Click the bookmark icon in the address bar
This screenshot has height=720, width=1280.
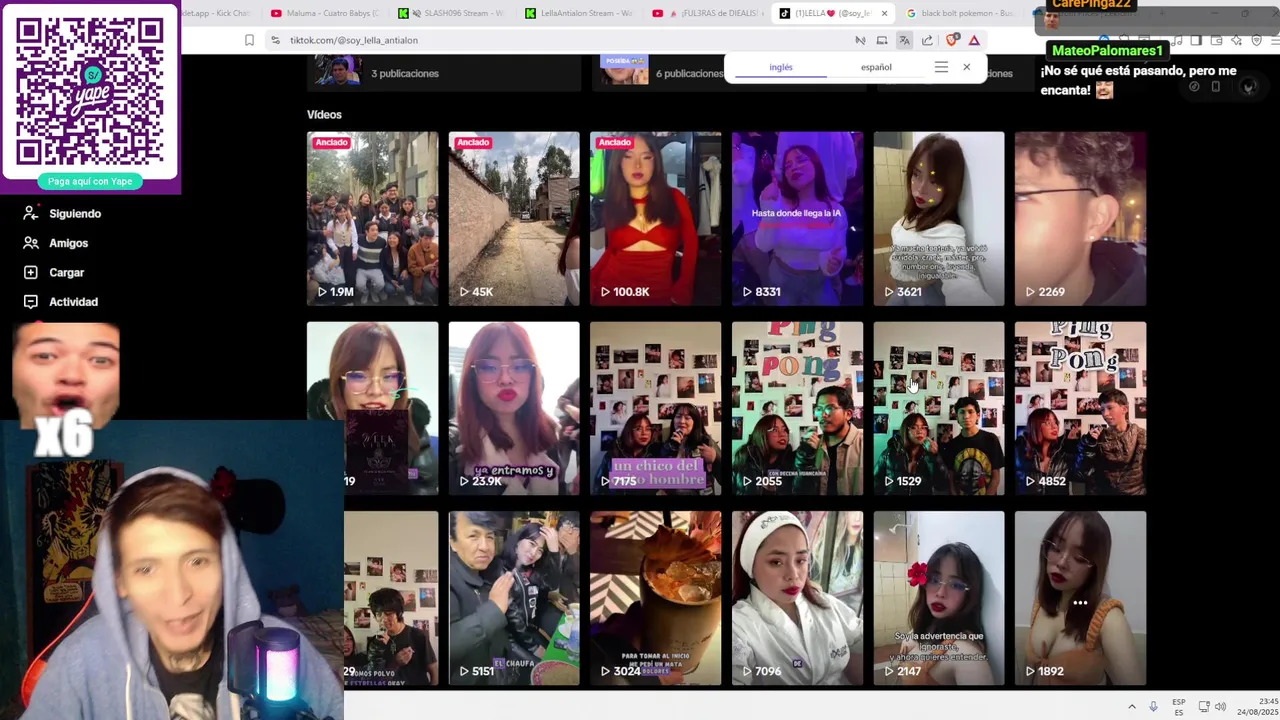(x=249, y=40)
